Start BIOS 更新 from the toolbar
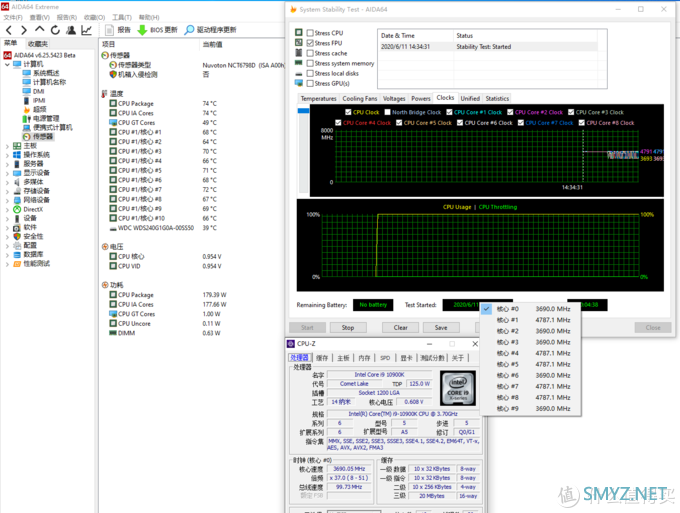 tap(157, 30)
